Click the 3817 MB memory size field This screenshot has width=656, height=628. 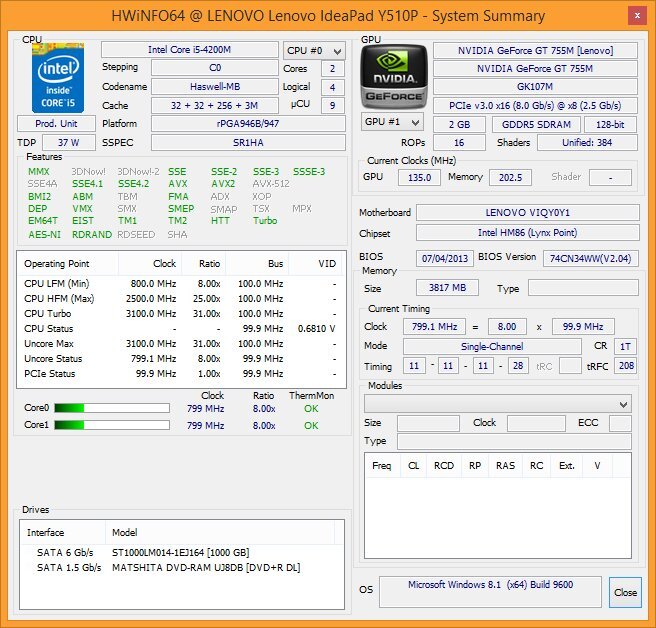tap(447, 288)
